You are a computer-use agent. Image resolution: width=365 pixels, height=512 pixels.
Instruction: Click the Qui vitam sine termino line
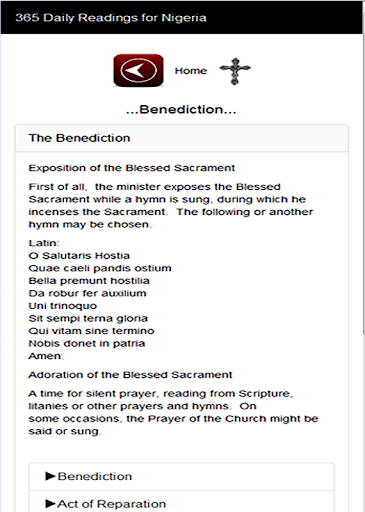(x=91, y=331)
